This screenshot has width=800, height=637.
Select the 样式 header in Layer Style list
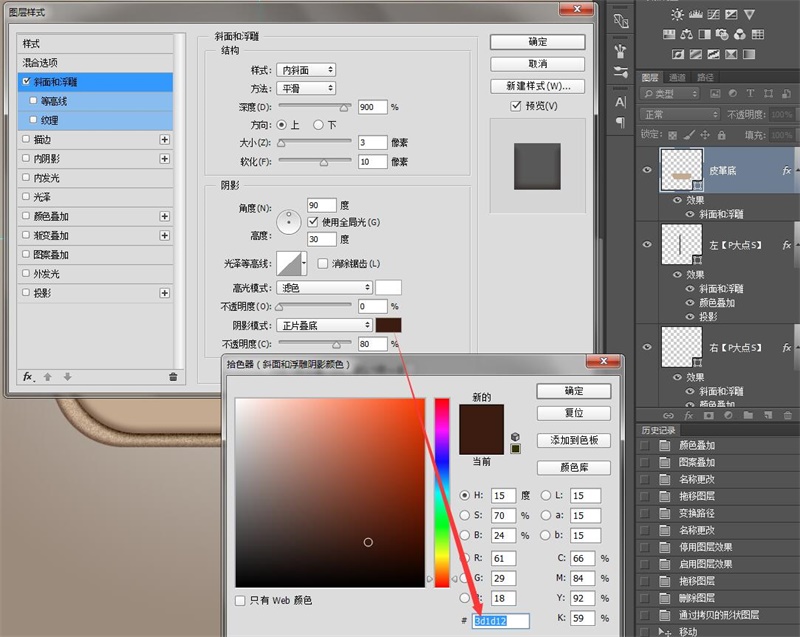point(95,43)
